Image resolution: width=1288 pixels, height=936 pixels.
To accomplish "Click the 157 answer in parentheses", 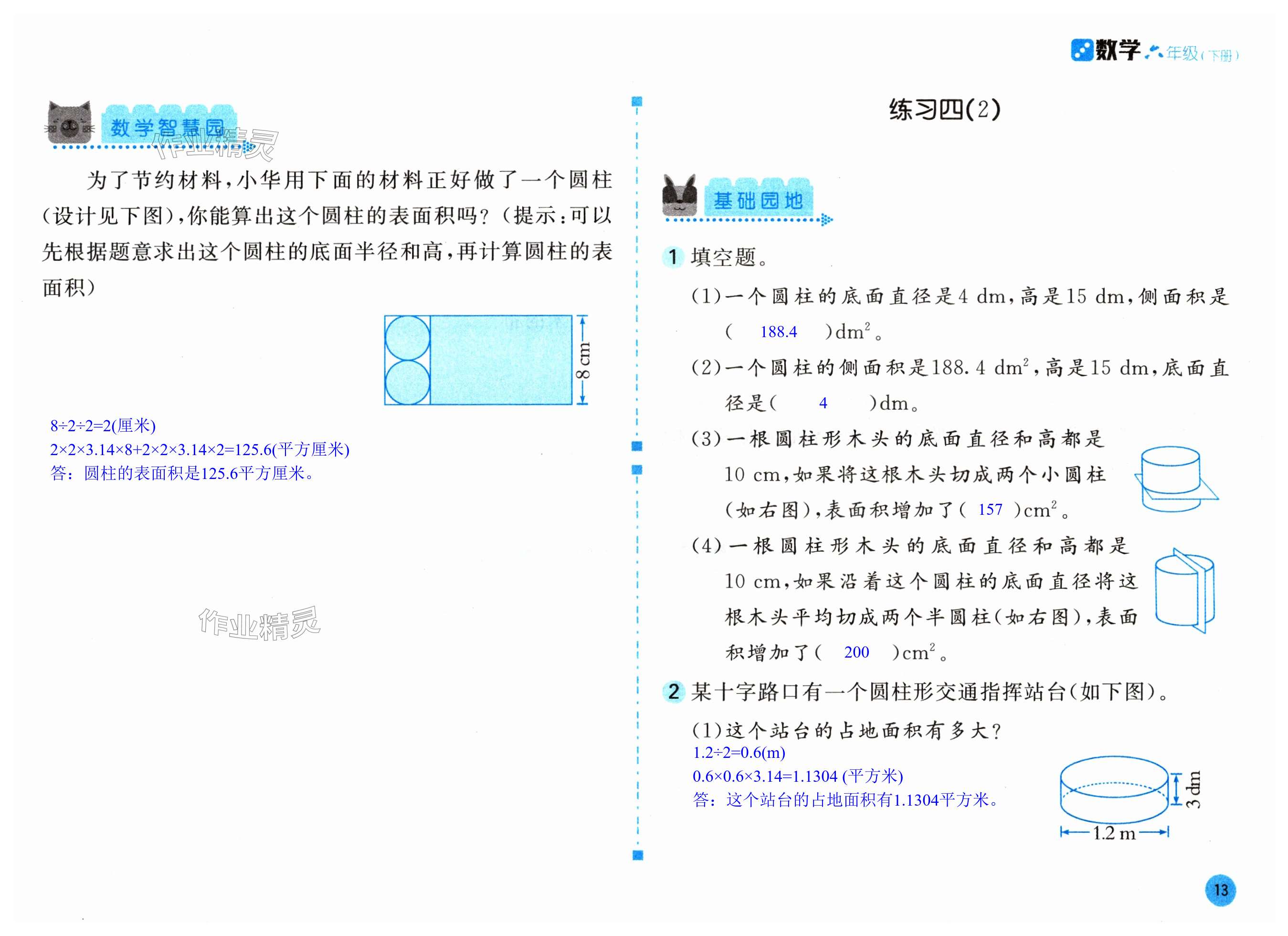I will click(990, 510).
